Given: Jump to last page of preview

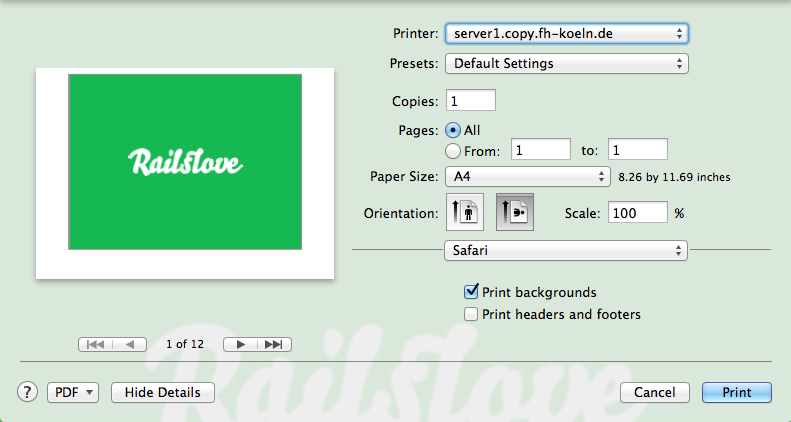Looking at the screenshot, I should pyautogui.click(x=274, y=344).
